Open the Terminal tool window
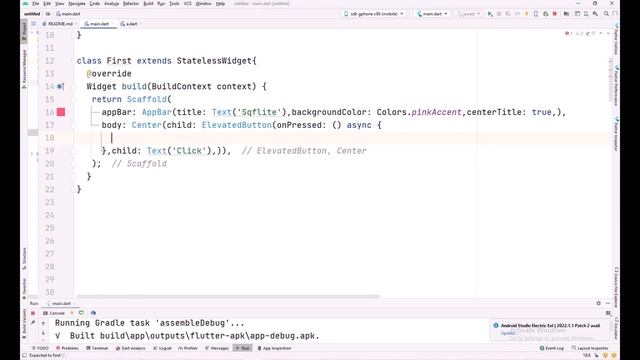Image resolution: width=640 pixels, height=360 pixels. [97, 348]
